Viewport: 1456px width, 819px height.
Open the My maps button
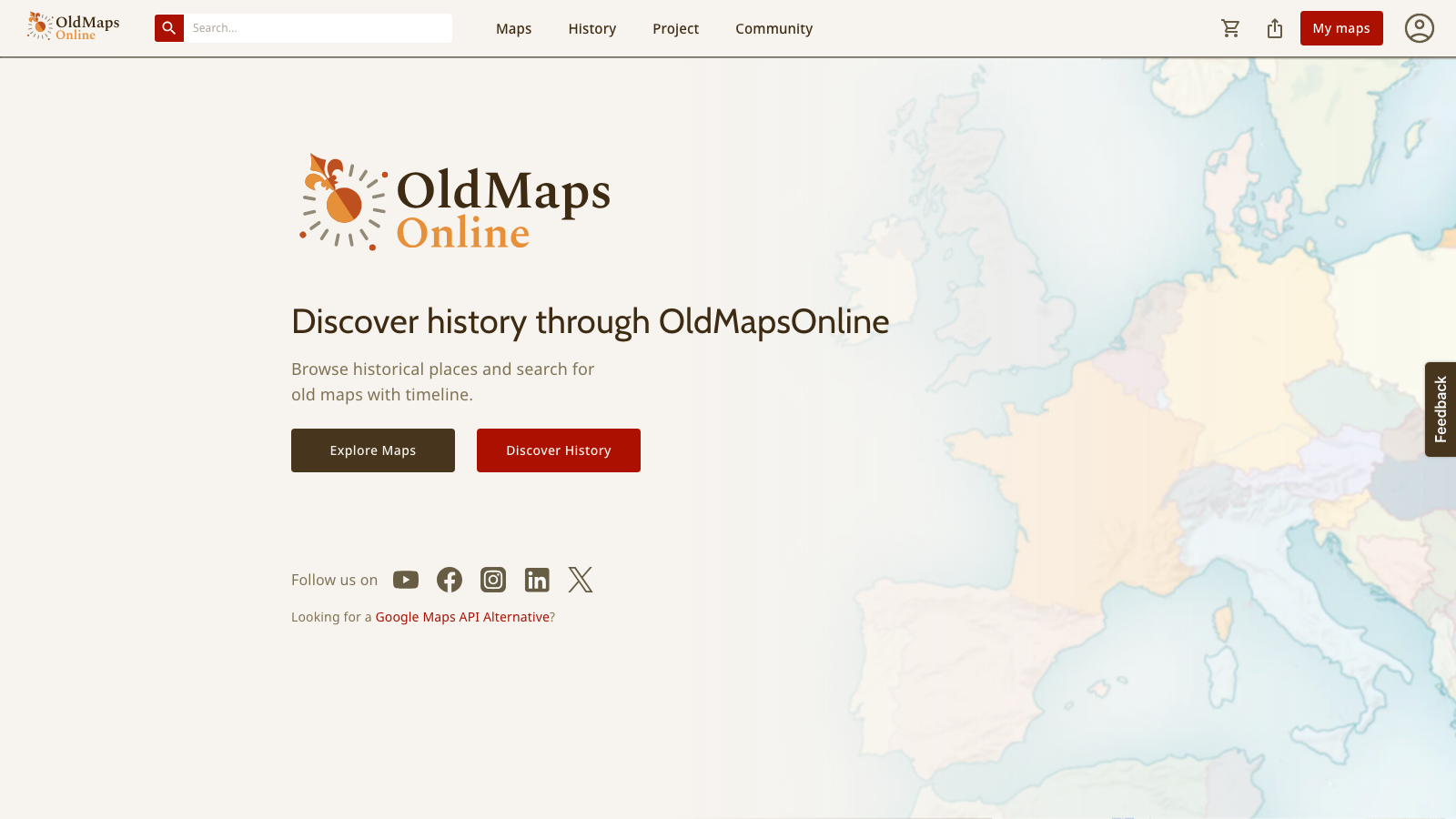tap(1341, 28)
